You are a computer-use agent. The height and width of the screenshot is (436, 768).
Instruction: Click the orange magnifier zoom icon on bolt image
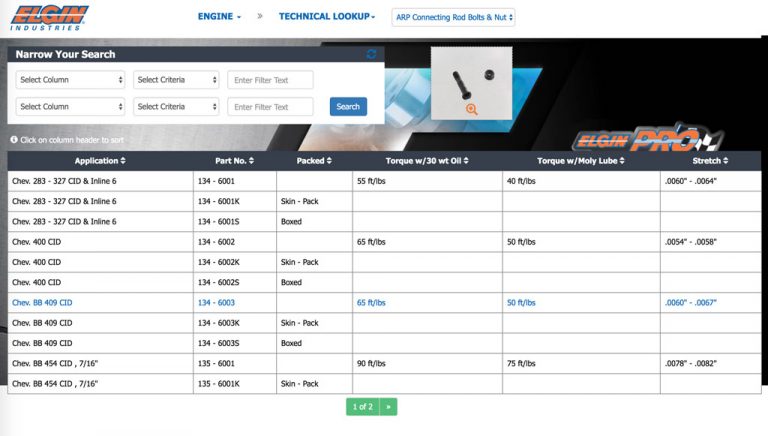click(x=472, y=109)
